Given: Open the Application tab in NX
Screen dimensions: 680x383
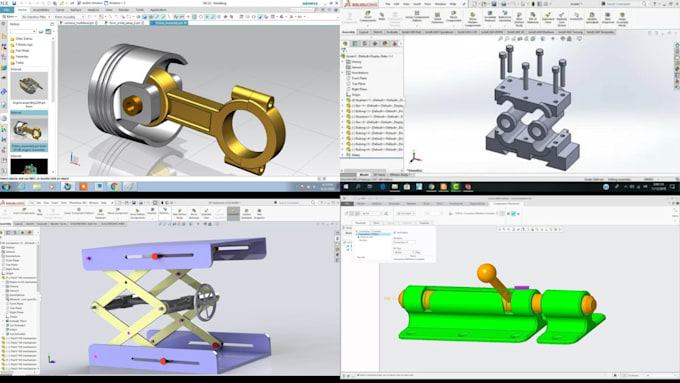Looking at the screenshot, I should tap(158, 10).
